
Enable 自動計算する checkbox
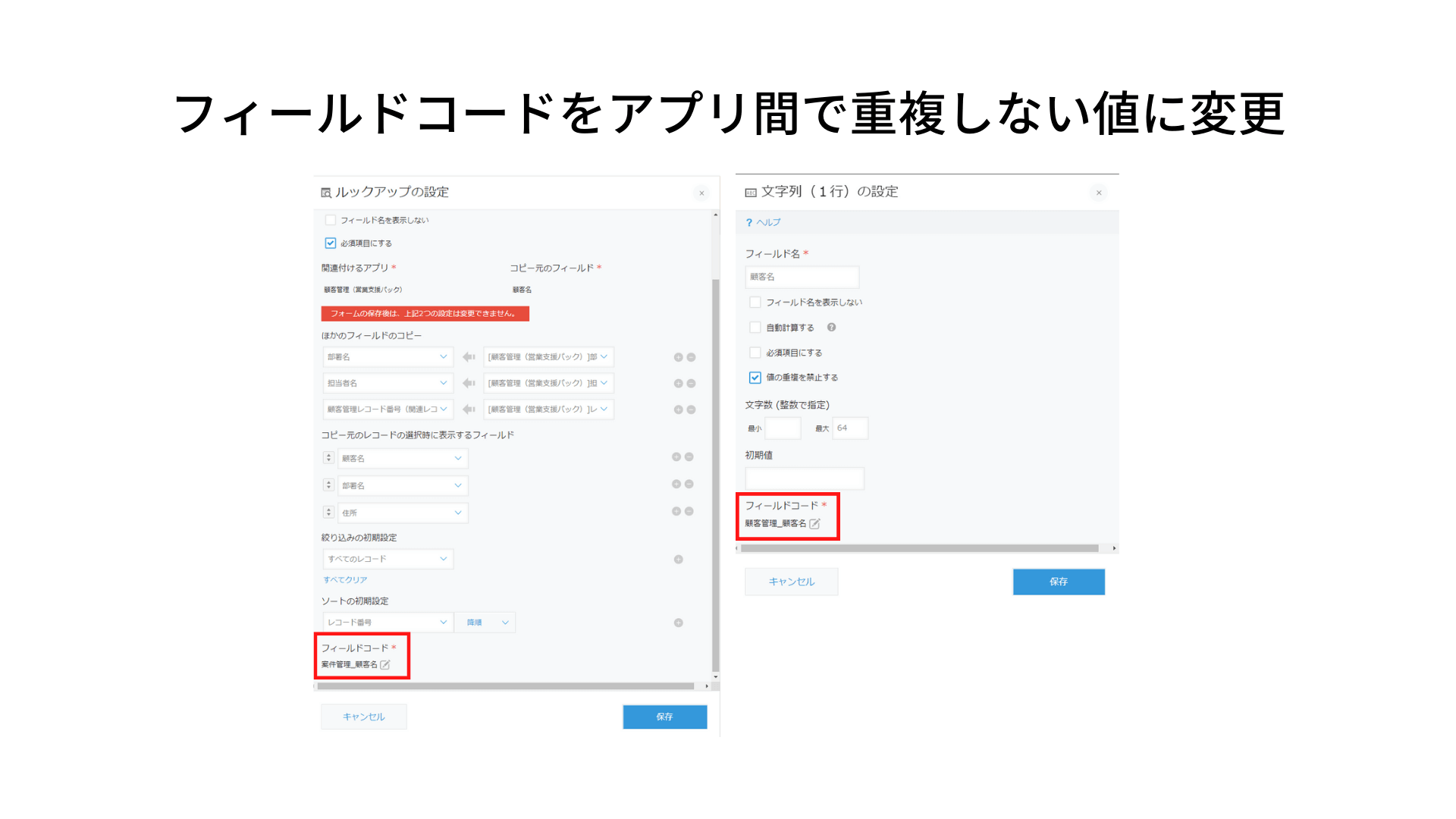[x=755, y=328]
